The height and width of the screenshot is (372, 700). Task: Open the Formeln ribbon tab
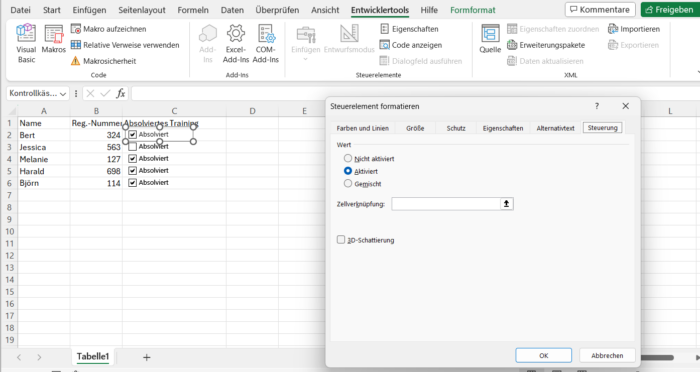(193, 10)
